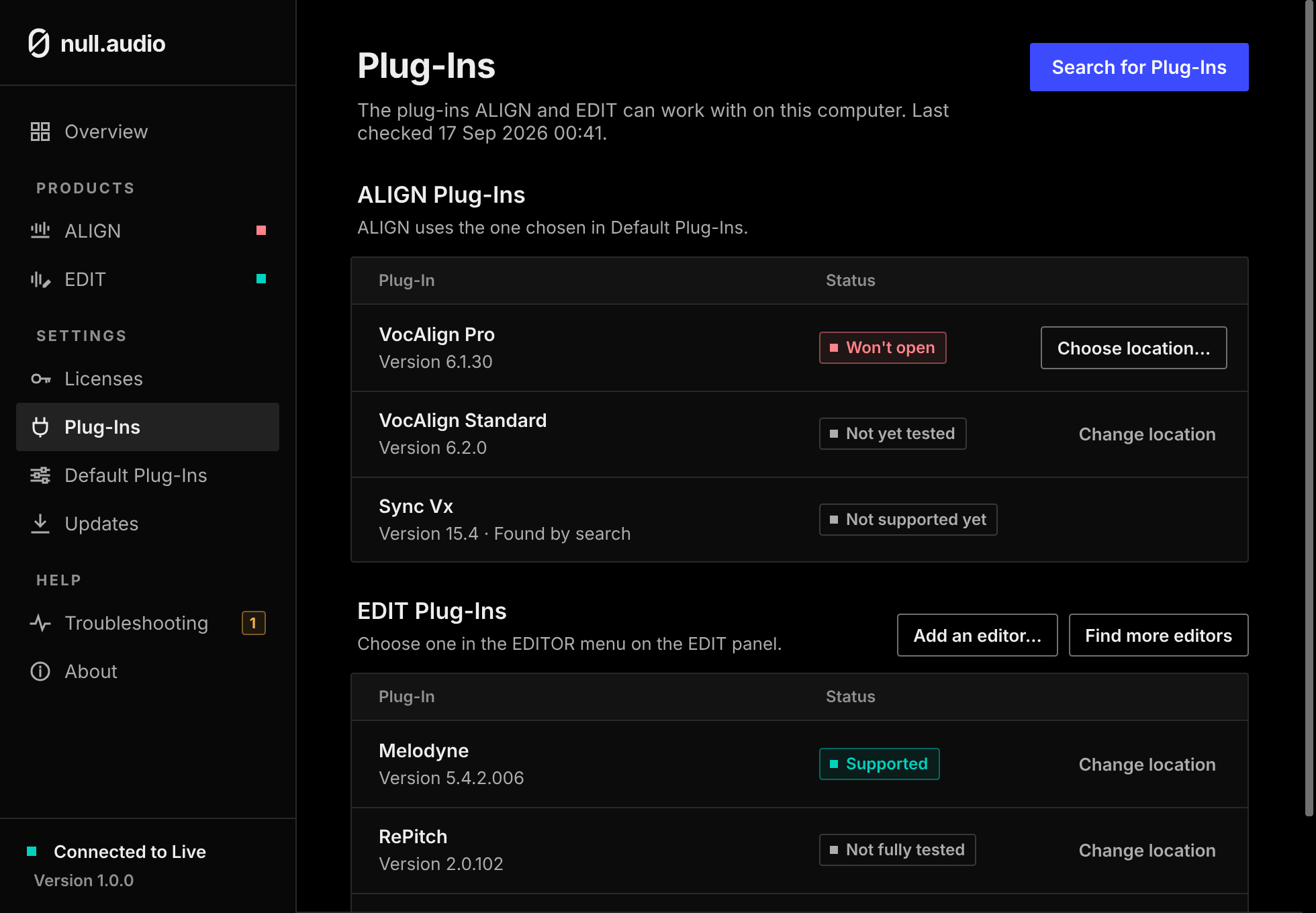
Task: Open the Overview page
Action: pyautogui.click(x=148, y=132)
